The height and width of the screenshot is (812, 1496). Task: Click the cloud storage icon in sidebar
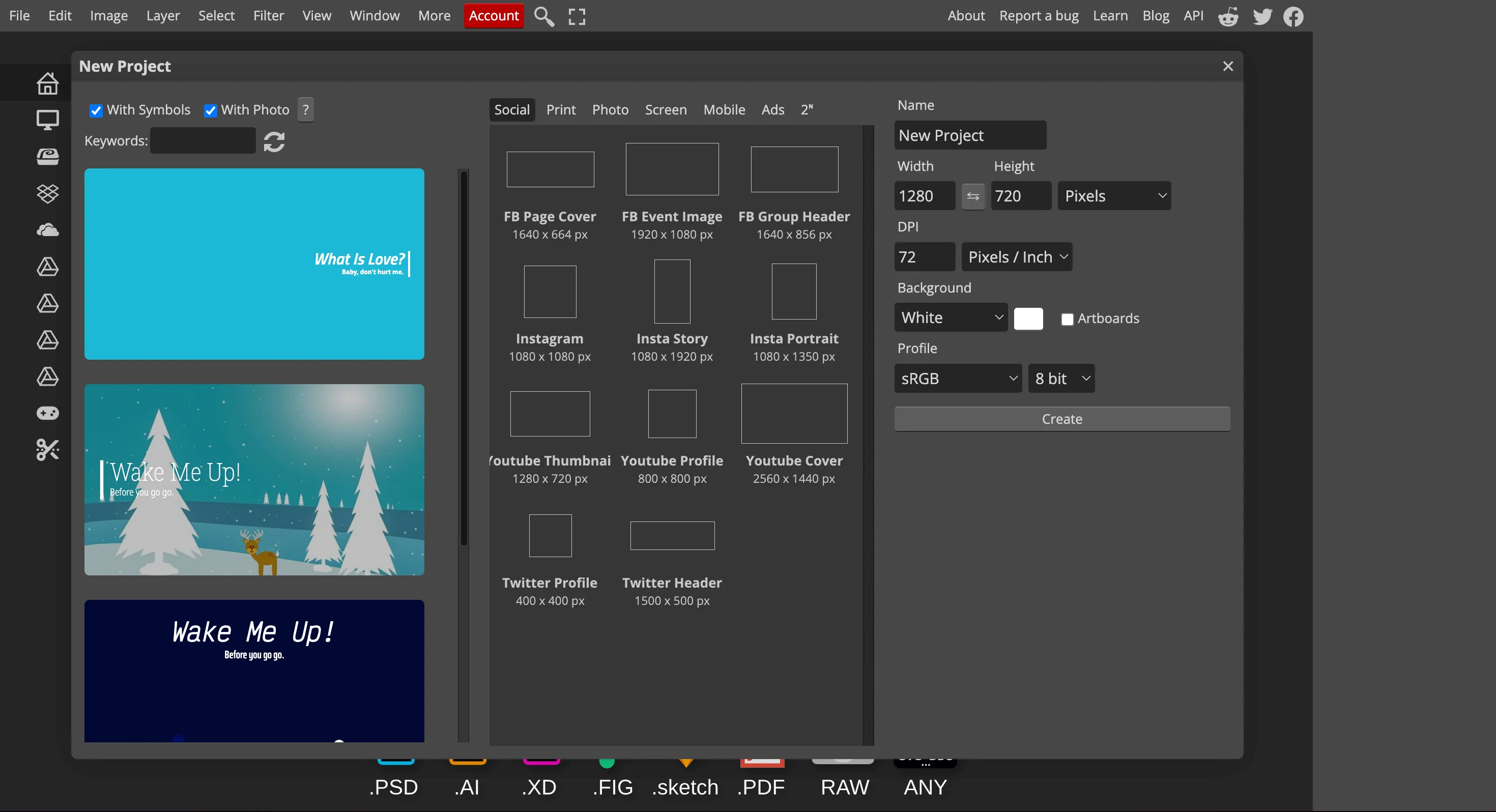(x=48, y=230)
